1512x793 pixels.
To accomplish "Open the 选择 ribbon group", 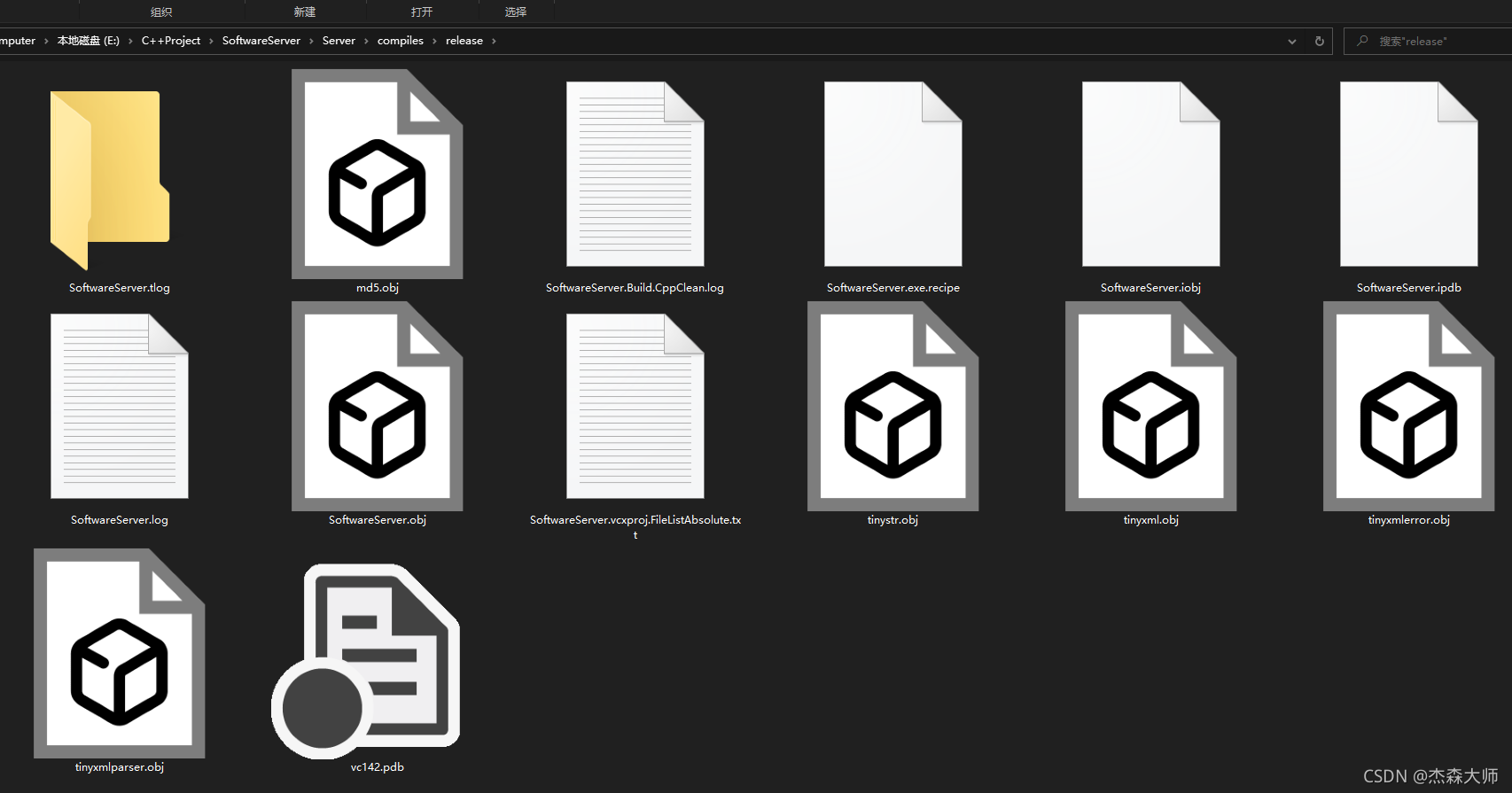I will [516, 12].
